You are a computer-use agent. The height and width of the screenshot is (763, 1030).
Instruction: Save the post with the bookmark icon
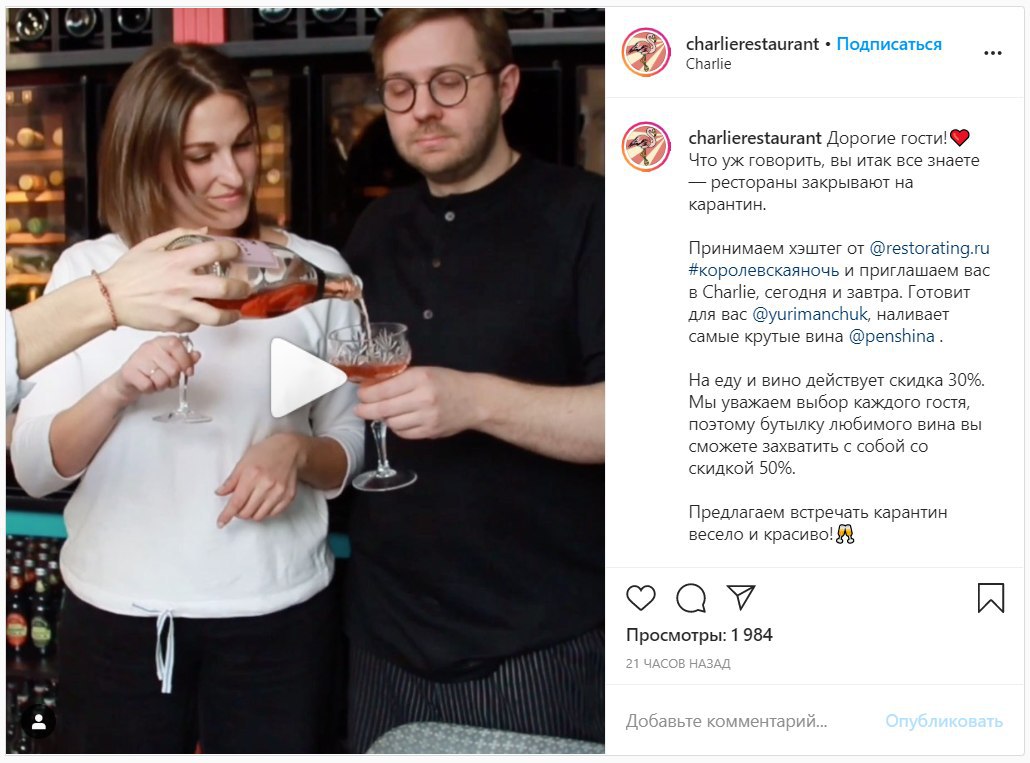991,598
